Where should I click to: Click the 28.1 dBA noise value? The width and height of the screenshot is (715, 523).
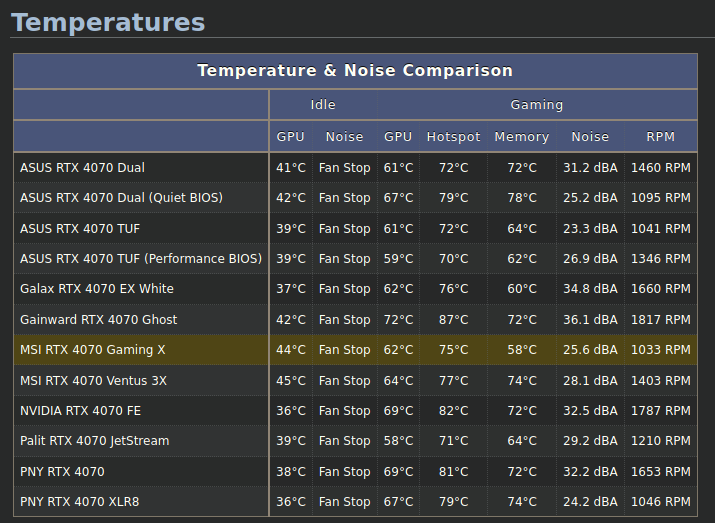click(590, 380)
